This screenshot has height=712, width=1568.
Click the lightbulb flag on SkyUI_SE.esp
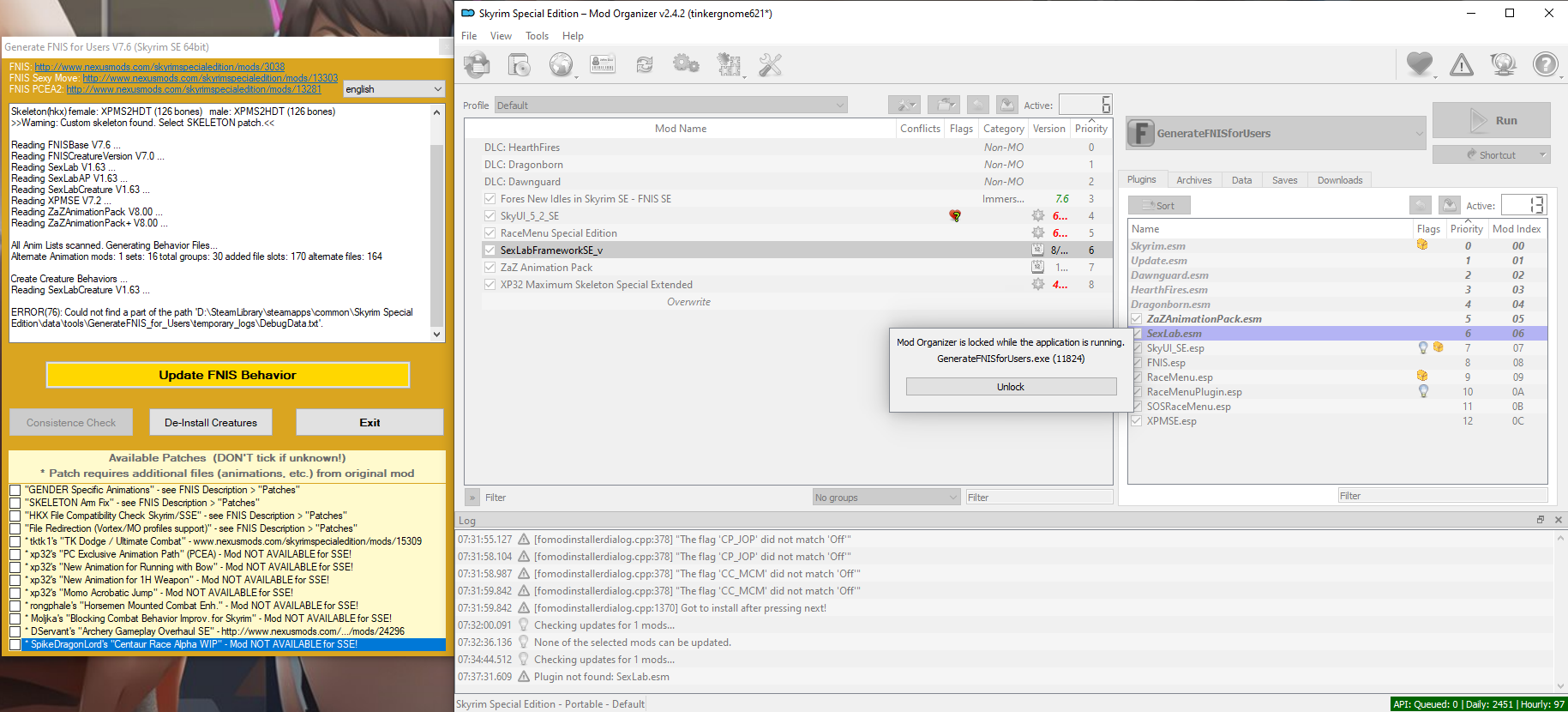point(1424,347)
